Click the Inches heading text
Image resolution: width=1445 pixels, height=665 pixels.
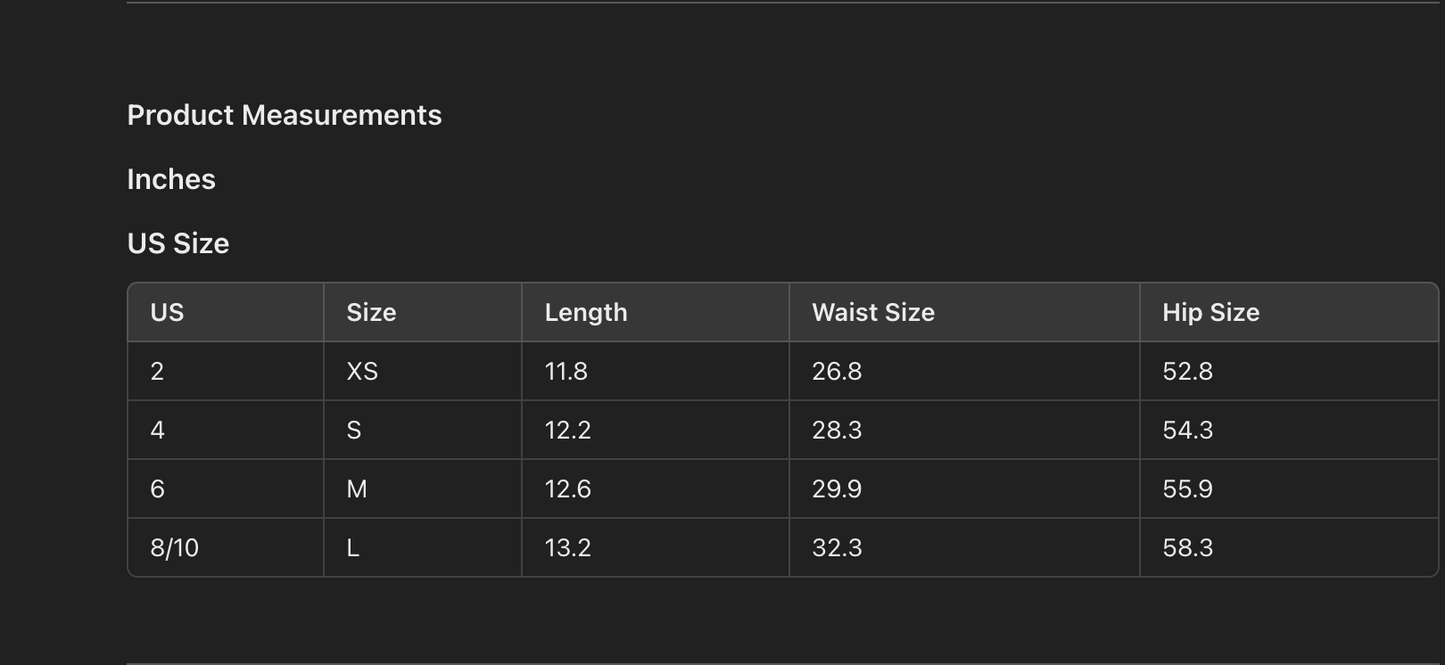(171, 179)
